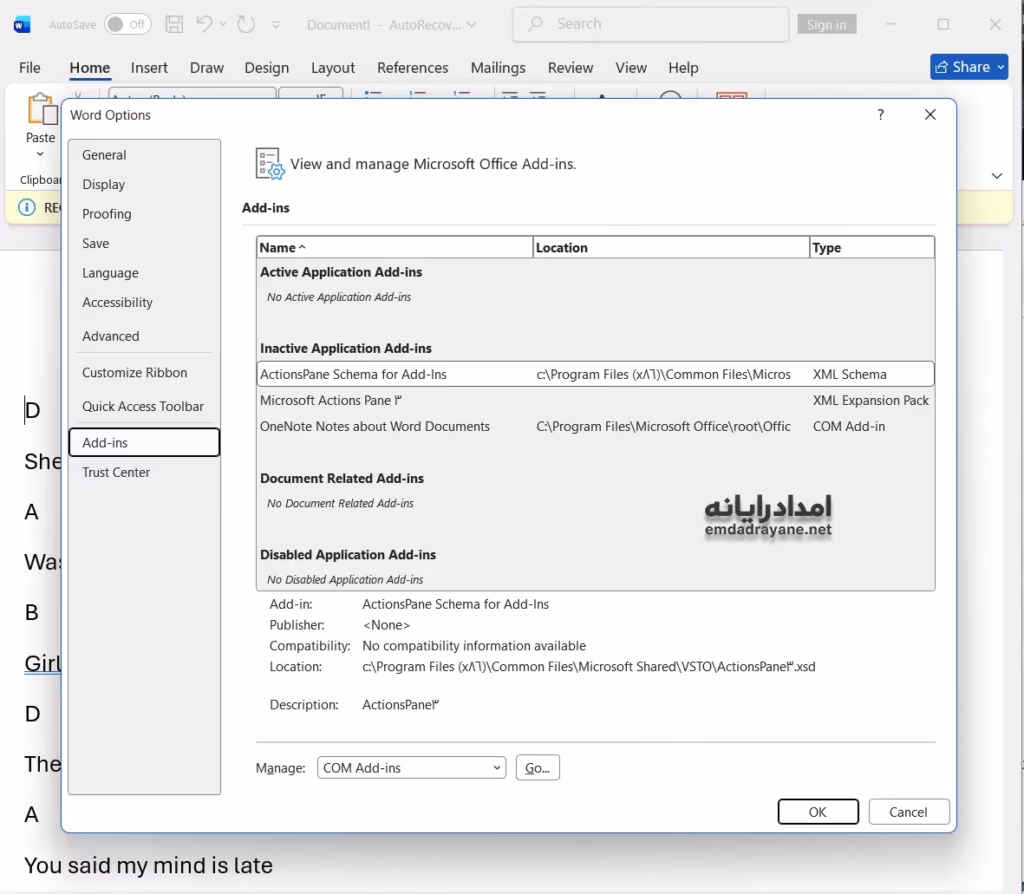
Task: Click the Word Options help question mark
Action: tap(880, 115)
